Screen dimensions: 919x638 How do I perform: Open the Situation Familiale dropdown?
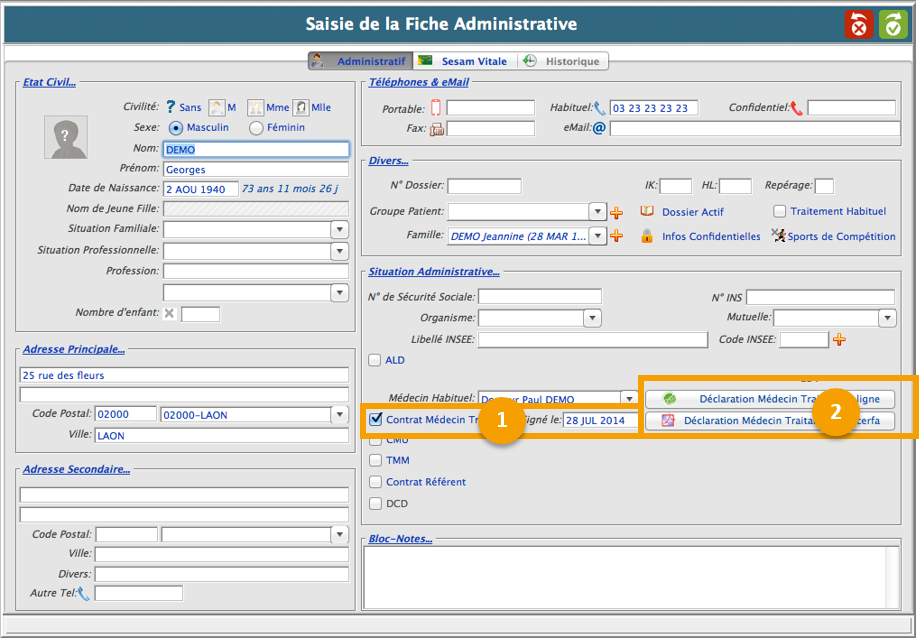pos(339,230)
